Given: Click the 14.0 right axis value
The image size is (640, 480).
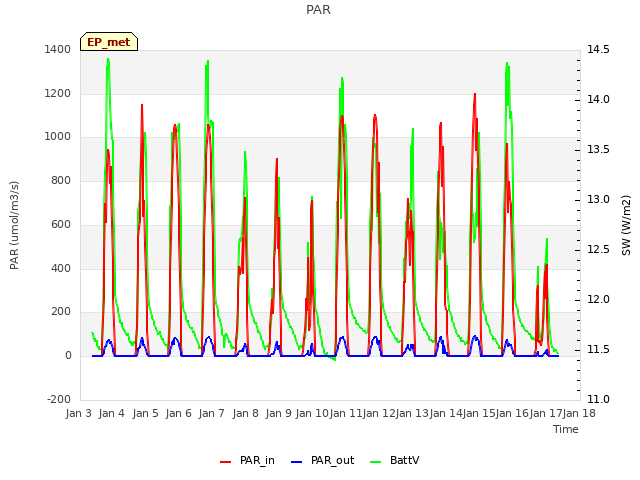Looking at the screenshot, I should click(598, 99).
